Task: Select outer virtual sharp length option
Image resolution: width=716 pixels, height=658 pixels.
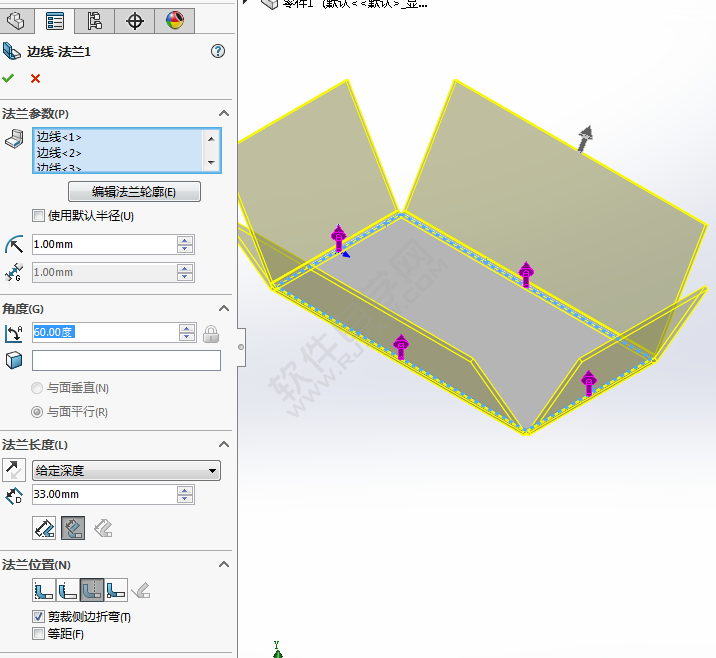Action: (x=44, y=528)
